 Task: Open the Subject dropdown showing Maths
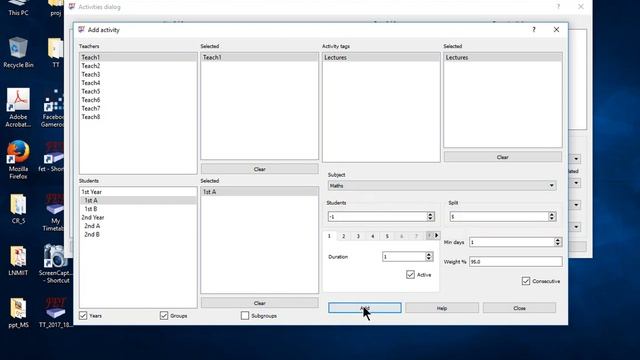(x=442, y=186)
